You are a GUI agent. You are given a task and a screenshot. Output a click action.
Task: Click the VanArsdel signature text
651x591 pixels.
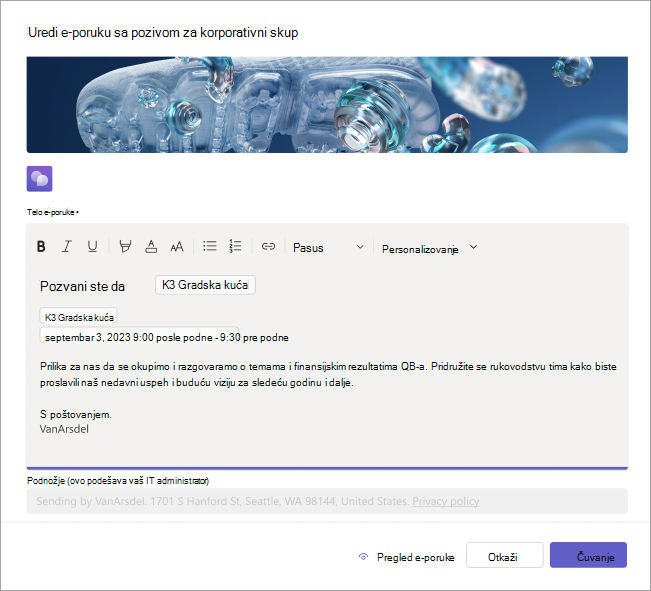(x=64, y=429)
